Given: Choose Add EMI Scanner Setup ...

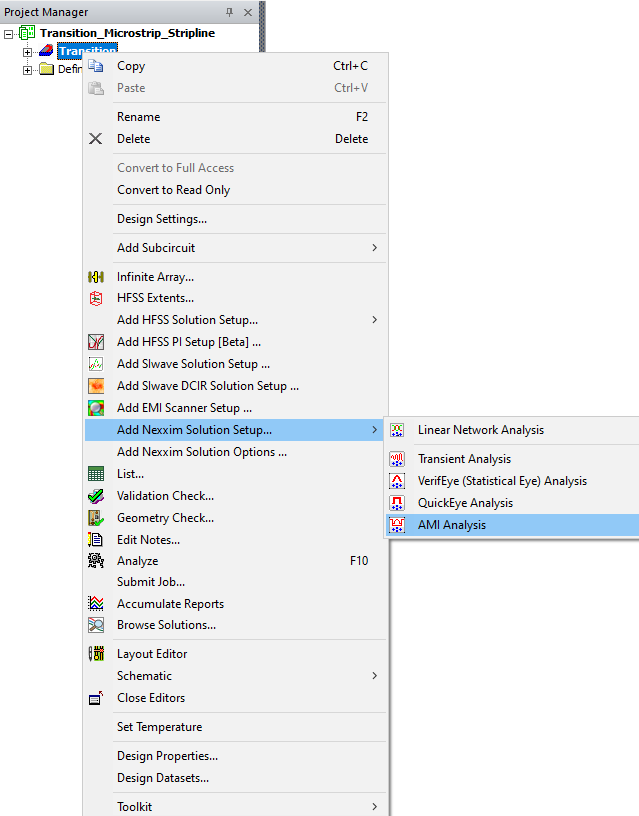Looking at the screenshot, I should coord(235,408).
